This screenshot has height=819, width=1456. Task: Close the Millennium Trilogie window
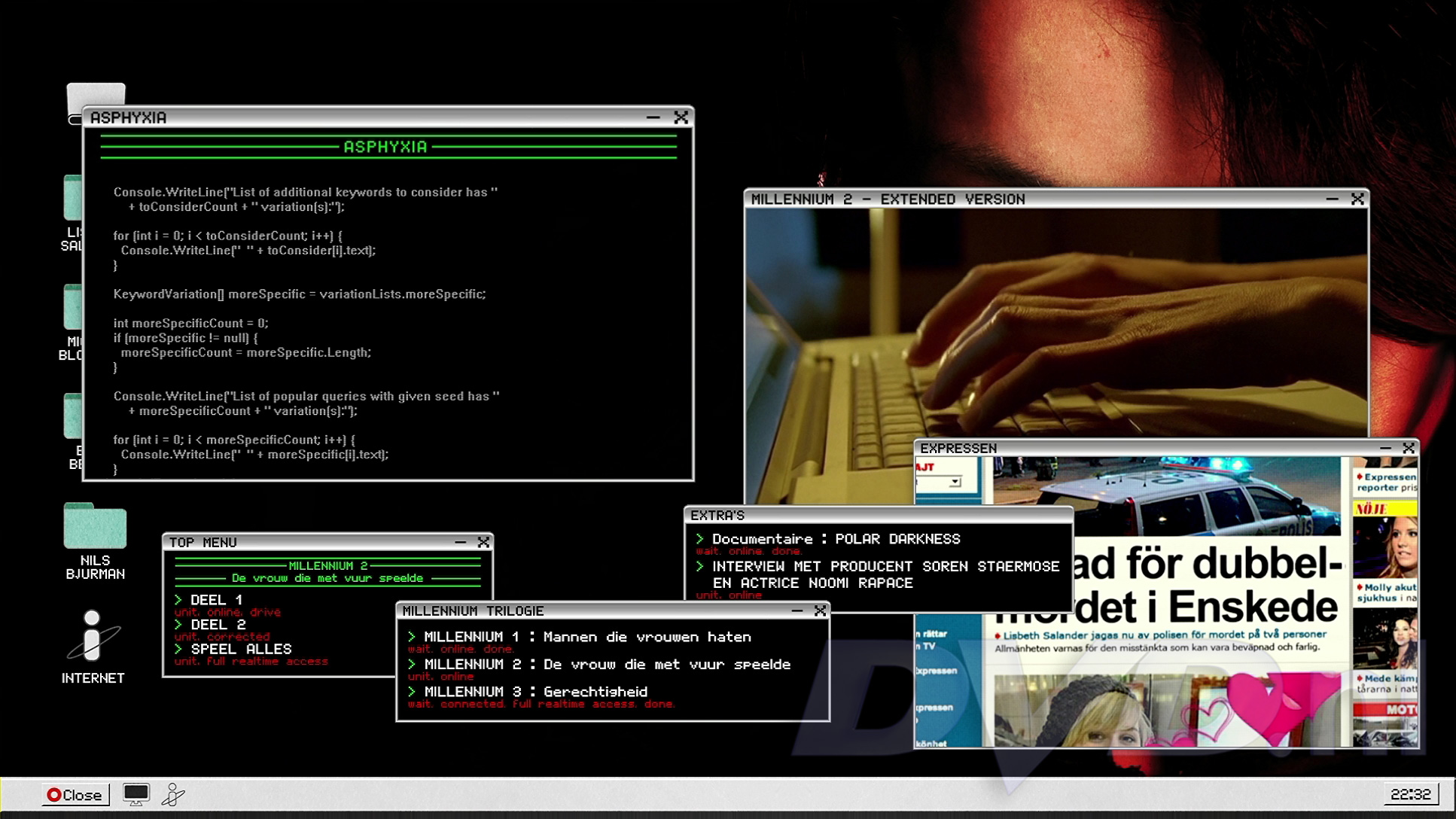pyautogui.click(x=821, y=610)
